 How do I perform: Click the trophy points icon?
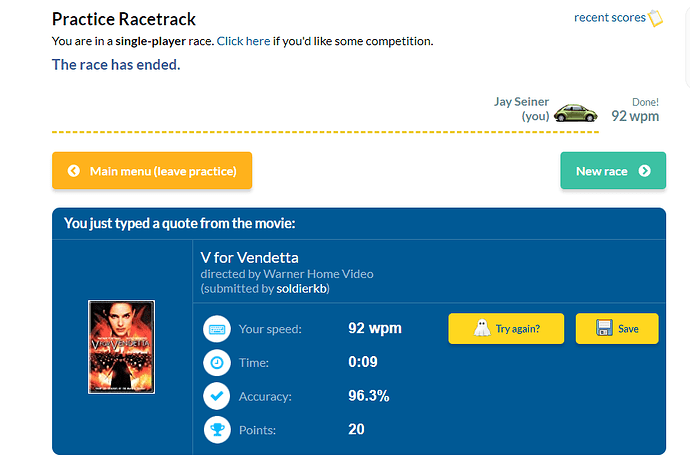[x=217, y=429]
